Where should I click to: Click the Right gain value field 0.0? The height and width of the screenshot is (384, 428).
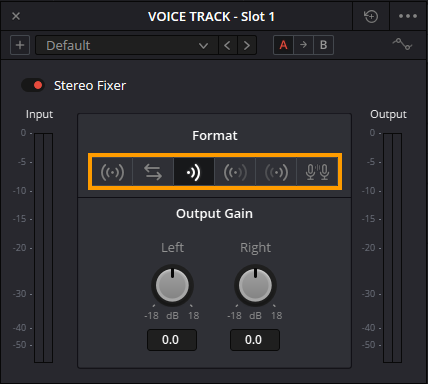pyautogui.click(x=255, y=340)
